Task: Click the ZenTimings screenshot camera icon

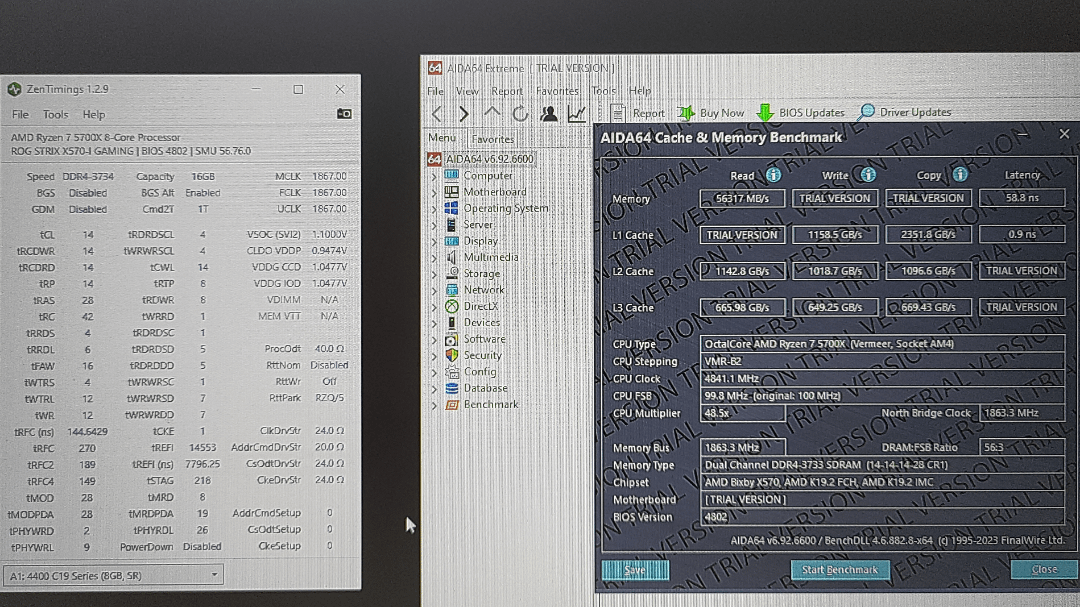Action: pyautogui.click(x=344, y=114)
